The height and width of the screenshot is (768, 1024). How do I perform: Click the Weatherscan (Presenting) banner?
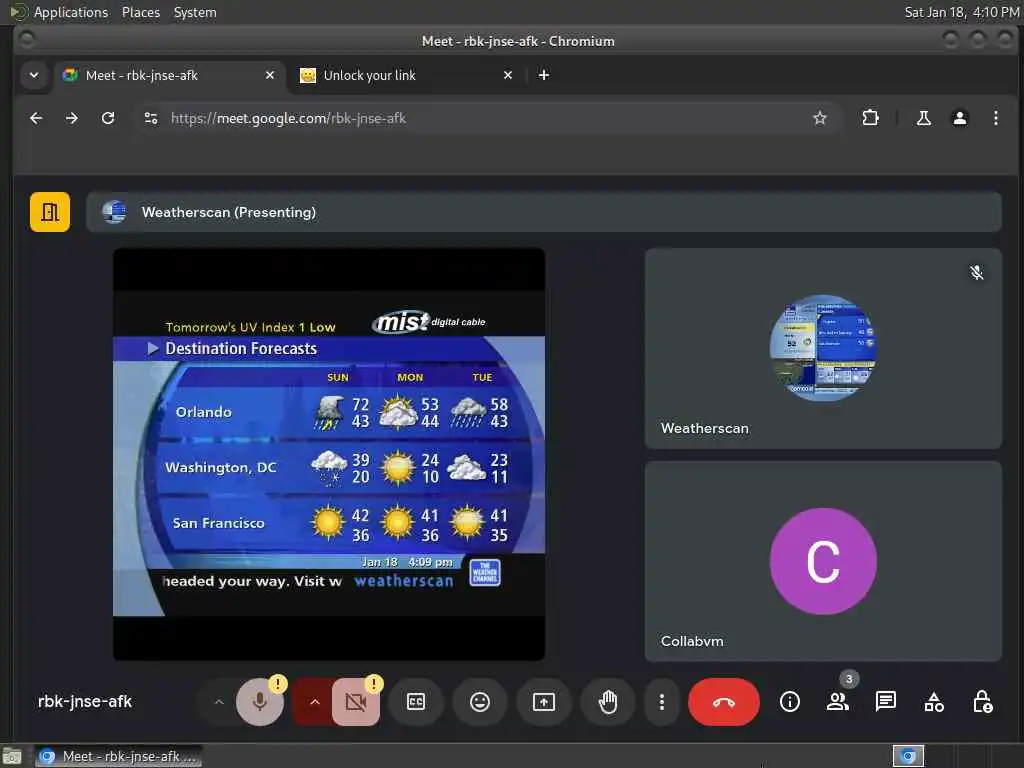(543, 212)
